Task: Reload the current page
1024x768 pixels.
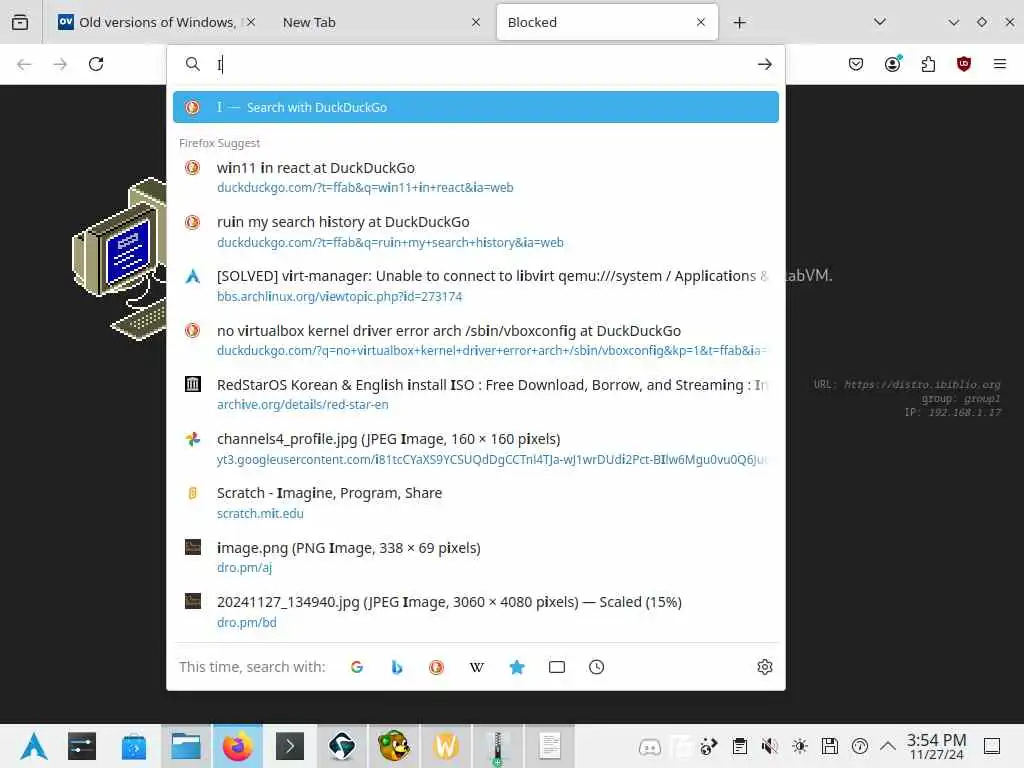Action: 96,64
